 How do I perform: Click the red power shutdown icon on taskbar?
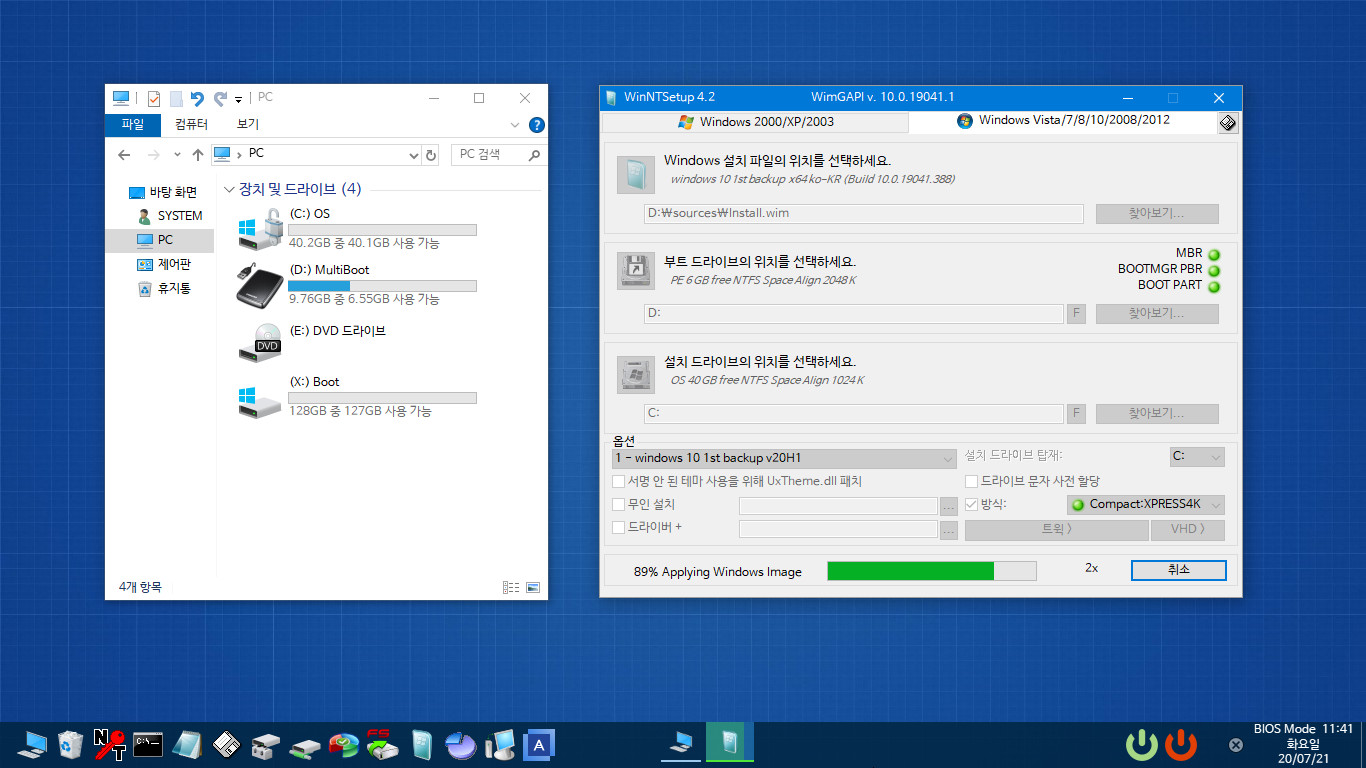[1181, 744]
